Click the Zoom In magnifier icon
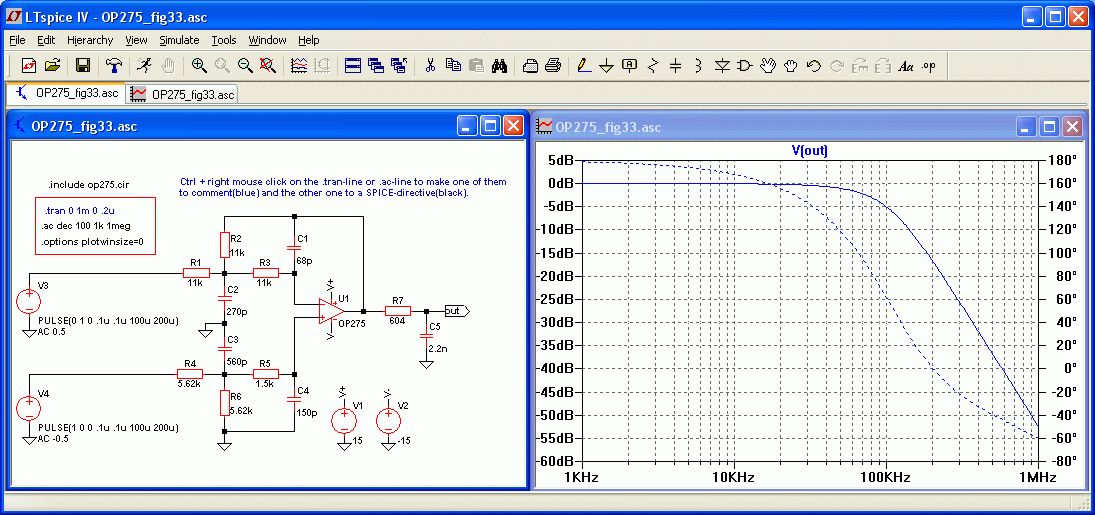1095x515 pixels. click(199, 66)
